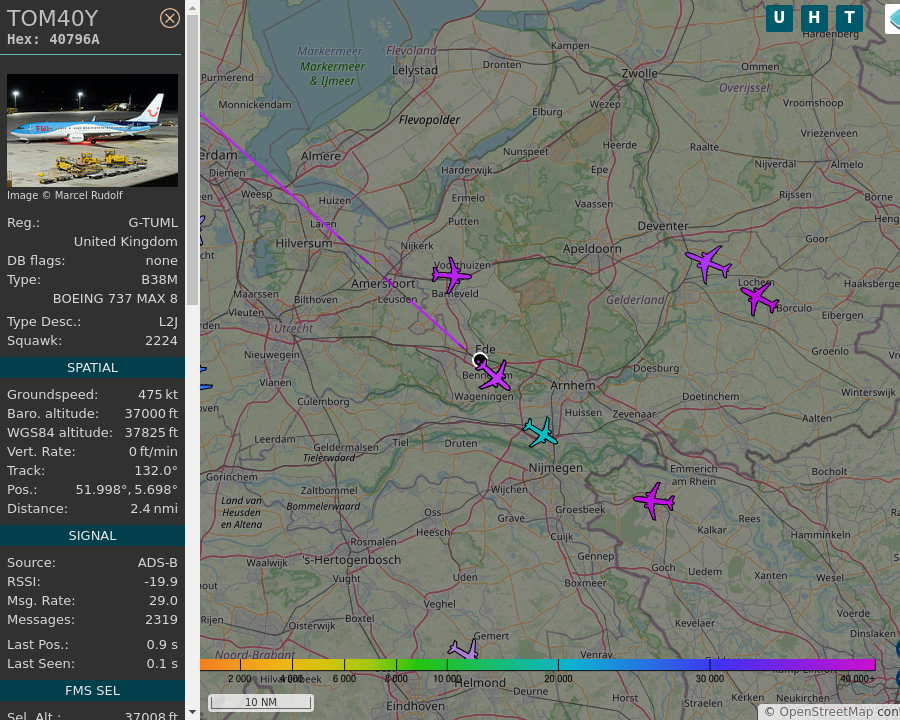Click the messages count 2319

161,620
